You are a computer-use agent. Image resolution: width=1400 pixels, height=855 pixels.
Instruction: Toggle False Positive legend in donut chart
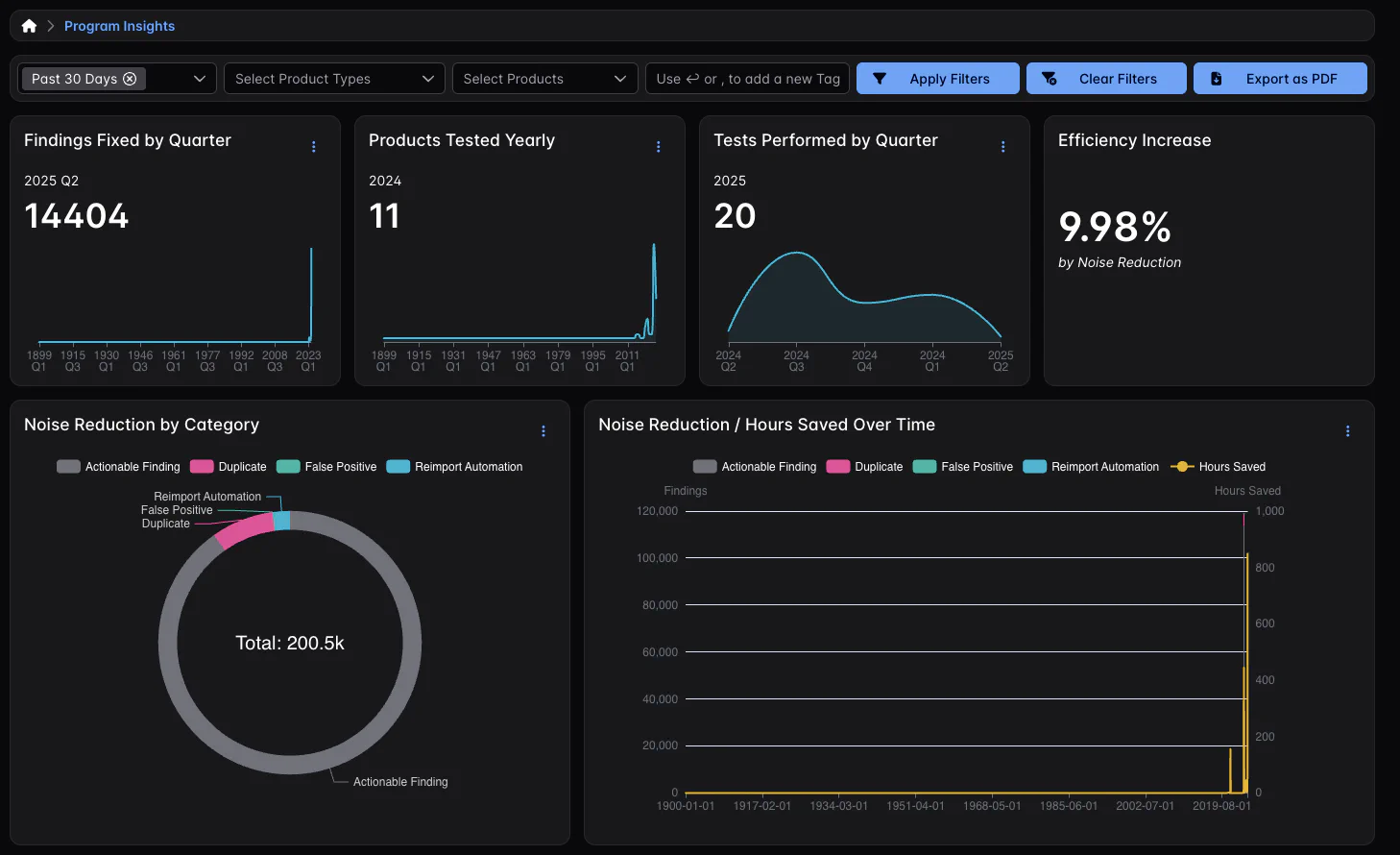(x=326, y=467)
